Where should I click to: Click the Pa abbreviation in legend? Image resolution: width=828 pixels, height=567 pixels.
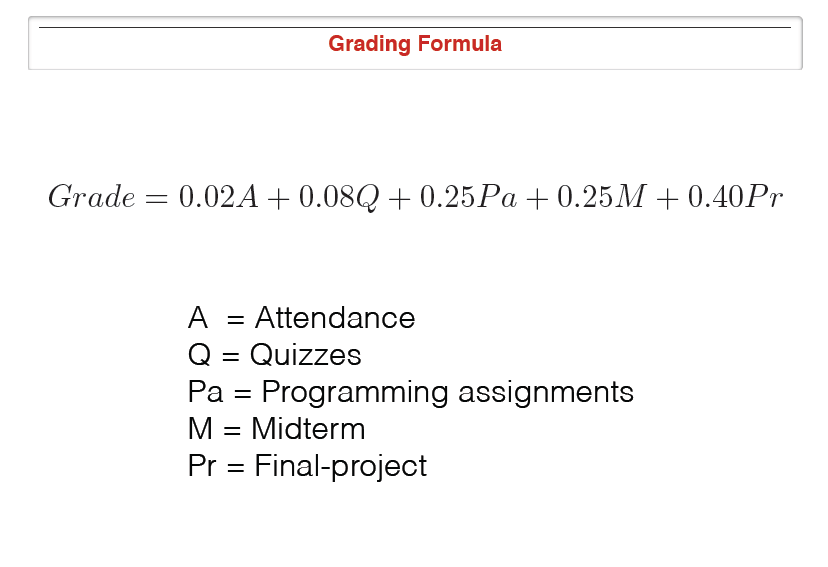pos(205,392)
